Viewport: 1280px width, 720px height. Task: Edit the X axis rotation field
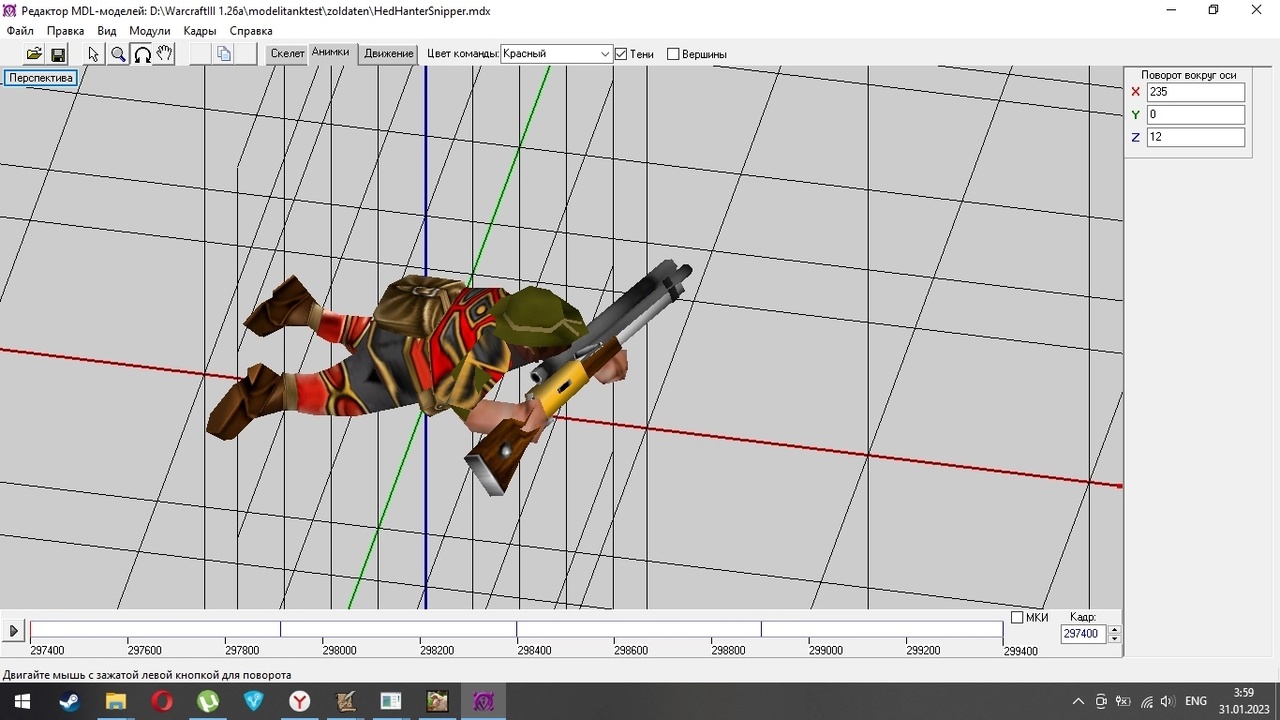1196,92
